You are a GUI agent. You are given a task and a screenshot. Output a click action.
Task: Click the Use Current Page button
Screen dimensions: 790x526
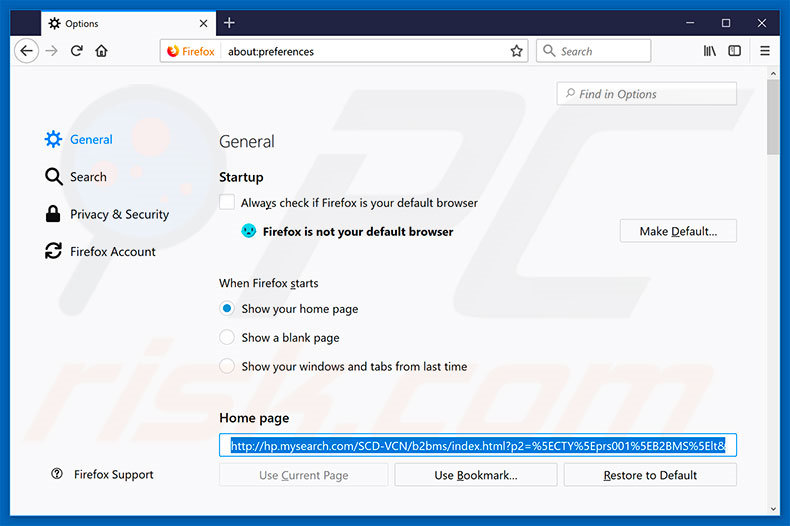[x=304, y=475]
